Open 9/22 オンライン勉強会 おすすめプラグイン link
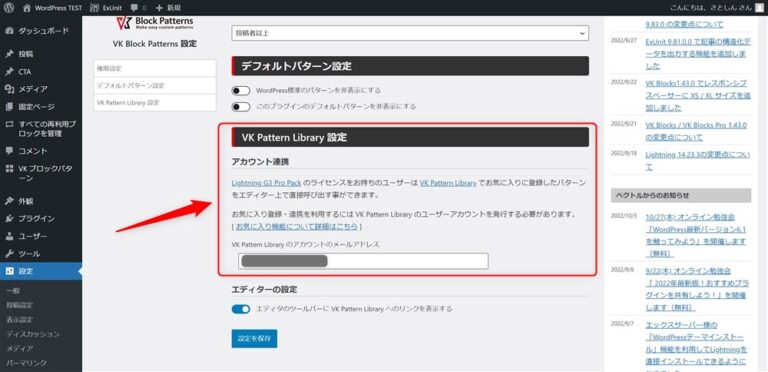 pyautogui.click(x=696, y=289)
